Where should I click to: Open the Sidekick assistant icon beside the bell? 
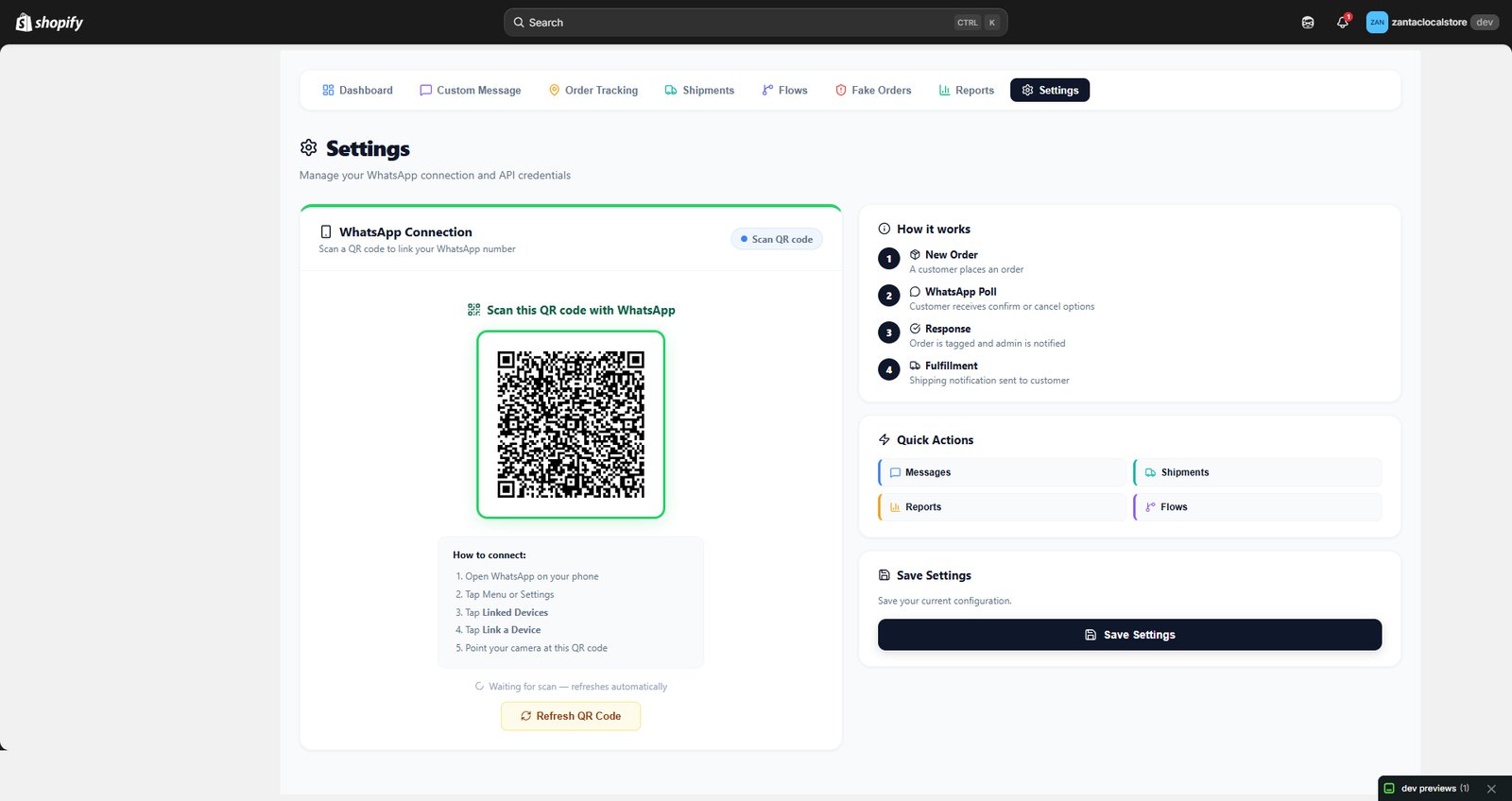(x=1308, y=23)
